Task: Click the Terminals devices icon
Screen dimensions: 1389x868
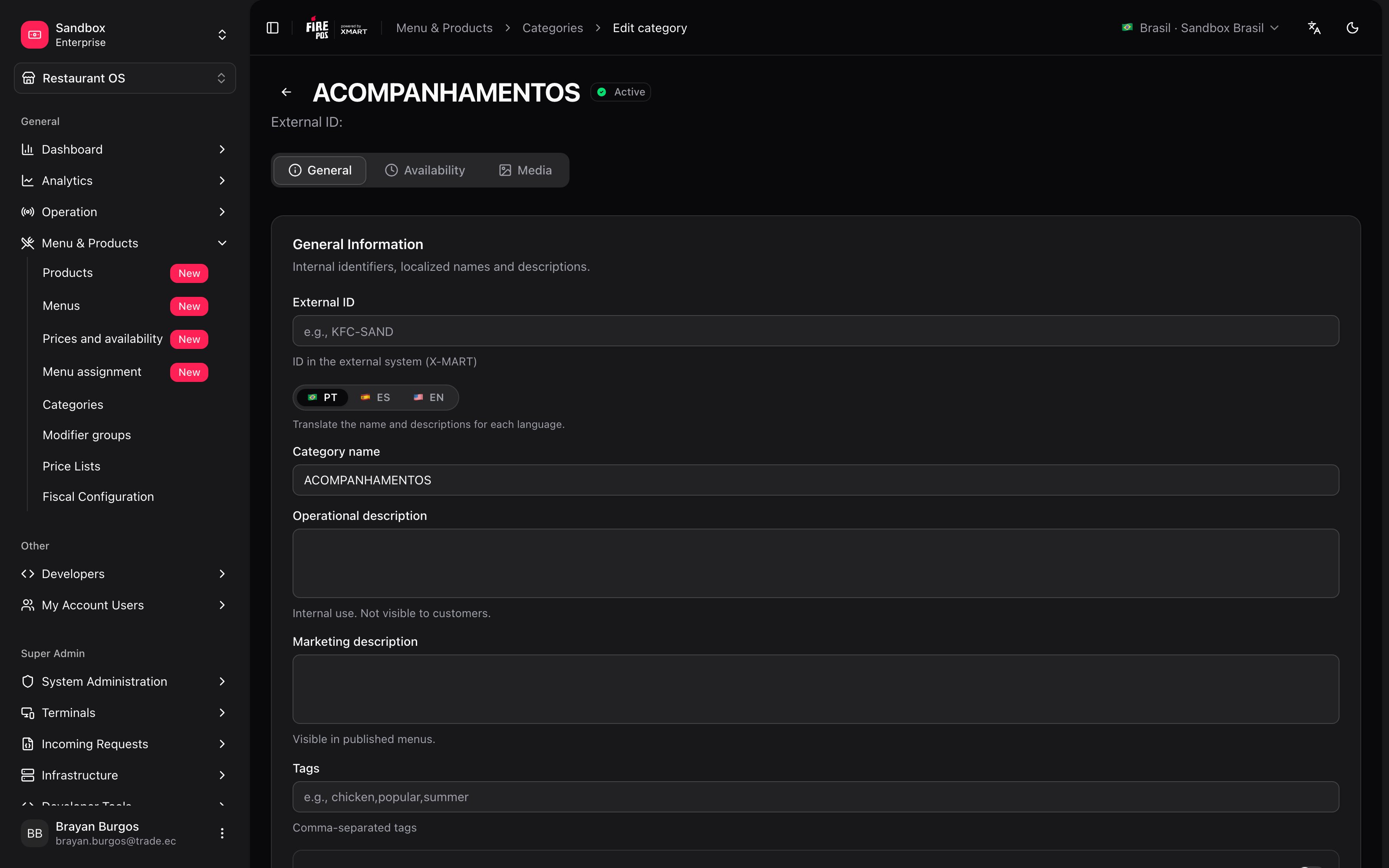Action: point(27,713)
